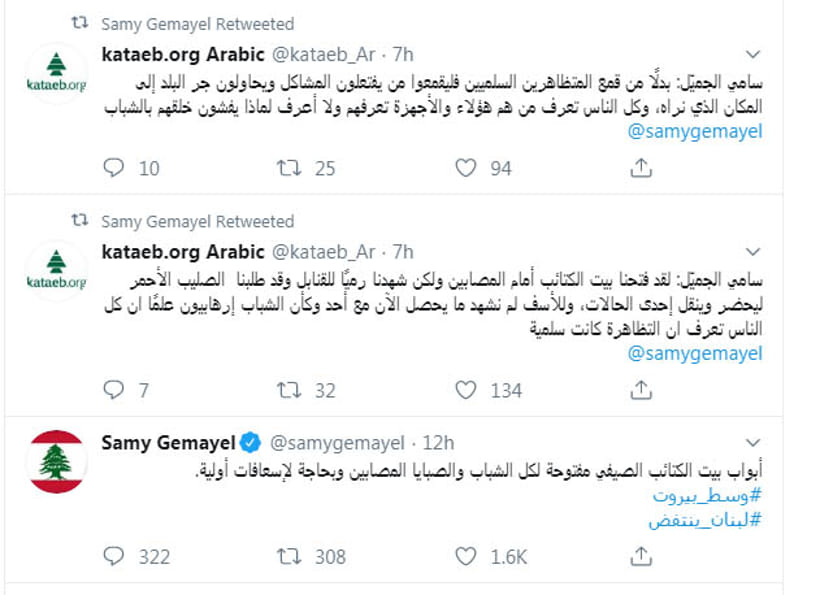The width and height of the screenshot is (820, 595).
Task: Retweet the tweet with 32 retweets
Action: pyautogui.click(x=289, y=390)
